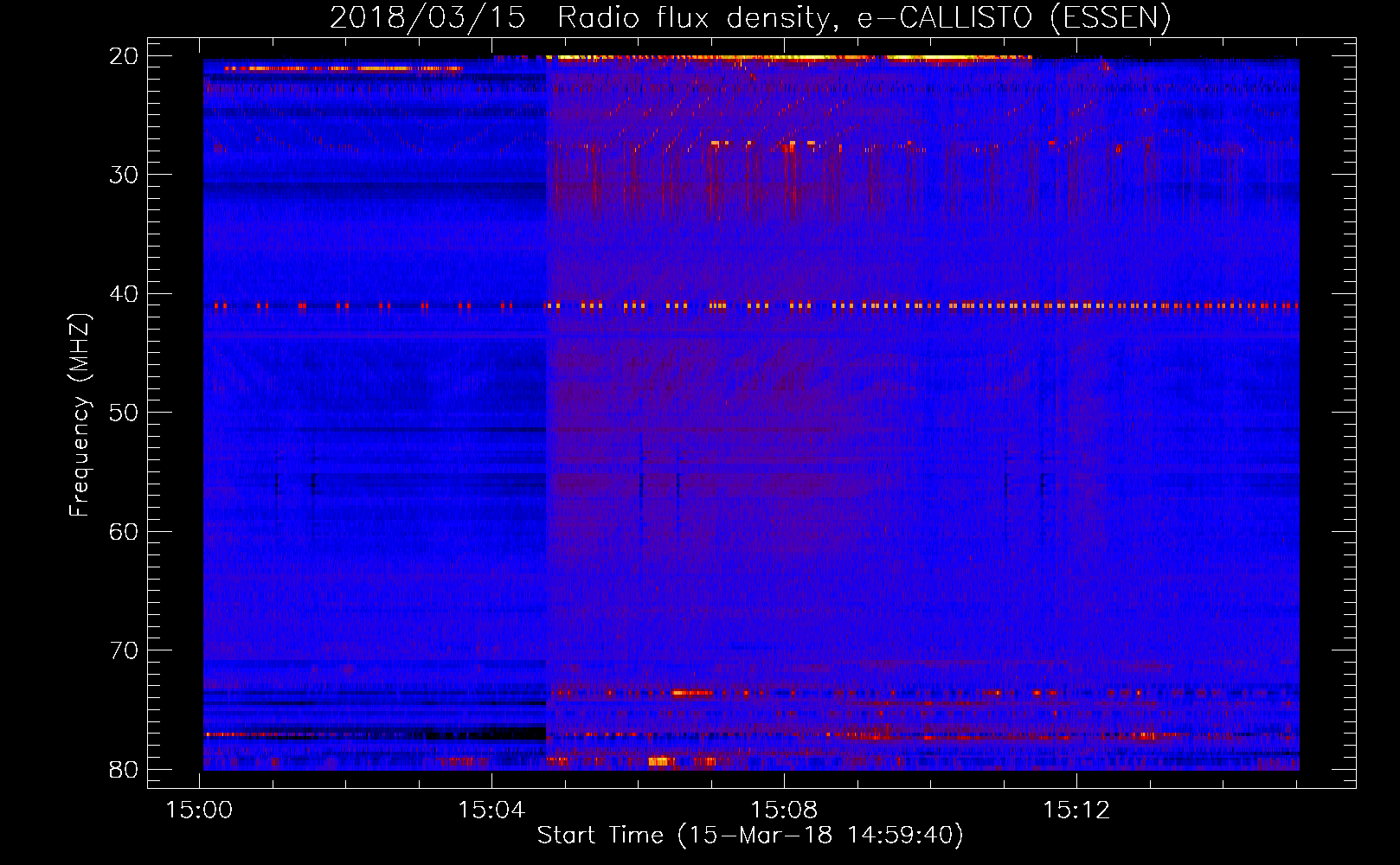Image resolution: width=1400 pixels, height=865 pixels.
Task: Click the 'Frequency (MHZ)' y-axis label
Action: pyautogui.click(x=80, y=414)
